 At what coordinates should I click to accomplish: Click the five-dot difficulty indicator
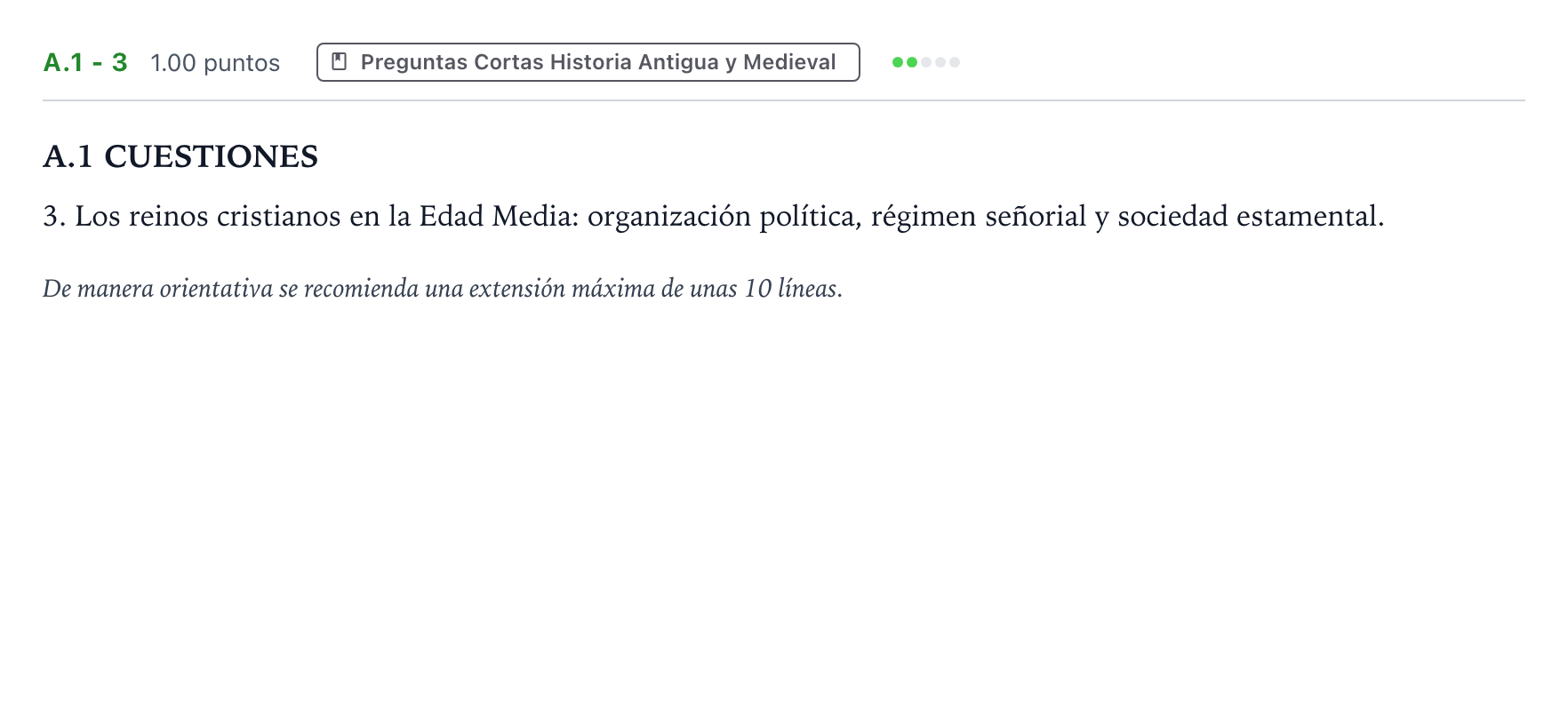pyautogui.click(x=926, y=62)
